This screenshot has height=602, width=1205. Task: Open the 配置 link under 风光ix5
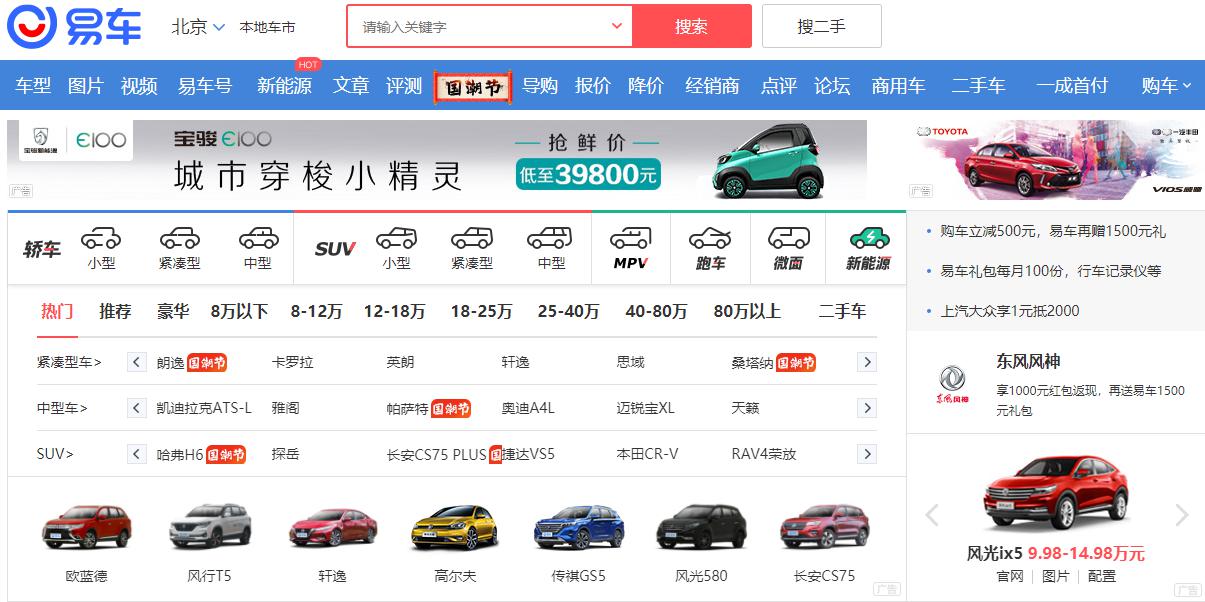click(1102, 576)
